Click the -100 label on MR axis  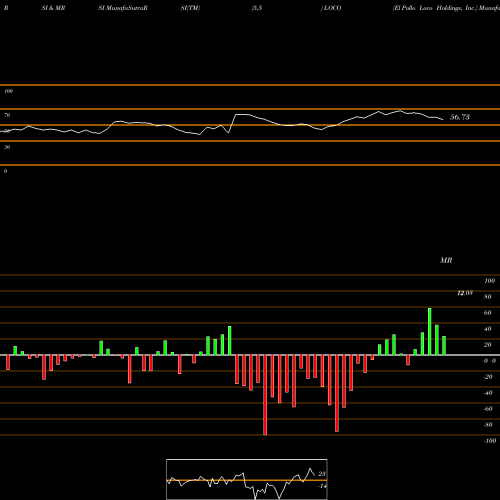[x=490, y=441]
